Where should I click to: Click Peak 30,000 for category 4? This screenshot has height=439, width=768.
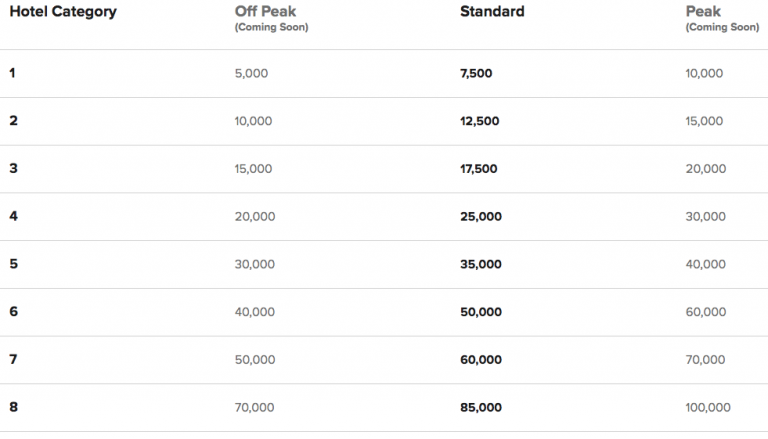click(704, 217)
